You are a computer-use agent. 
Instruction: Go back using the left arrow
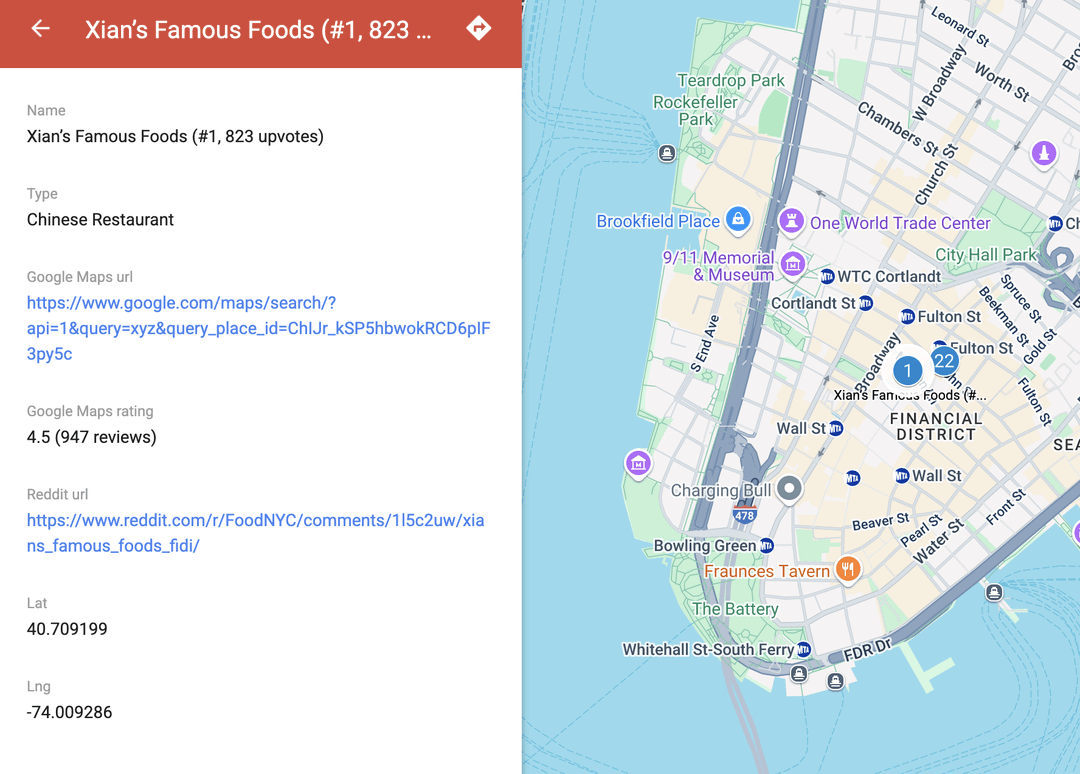tap(41, 28)
